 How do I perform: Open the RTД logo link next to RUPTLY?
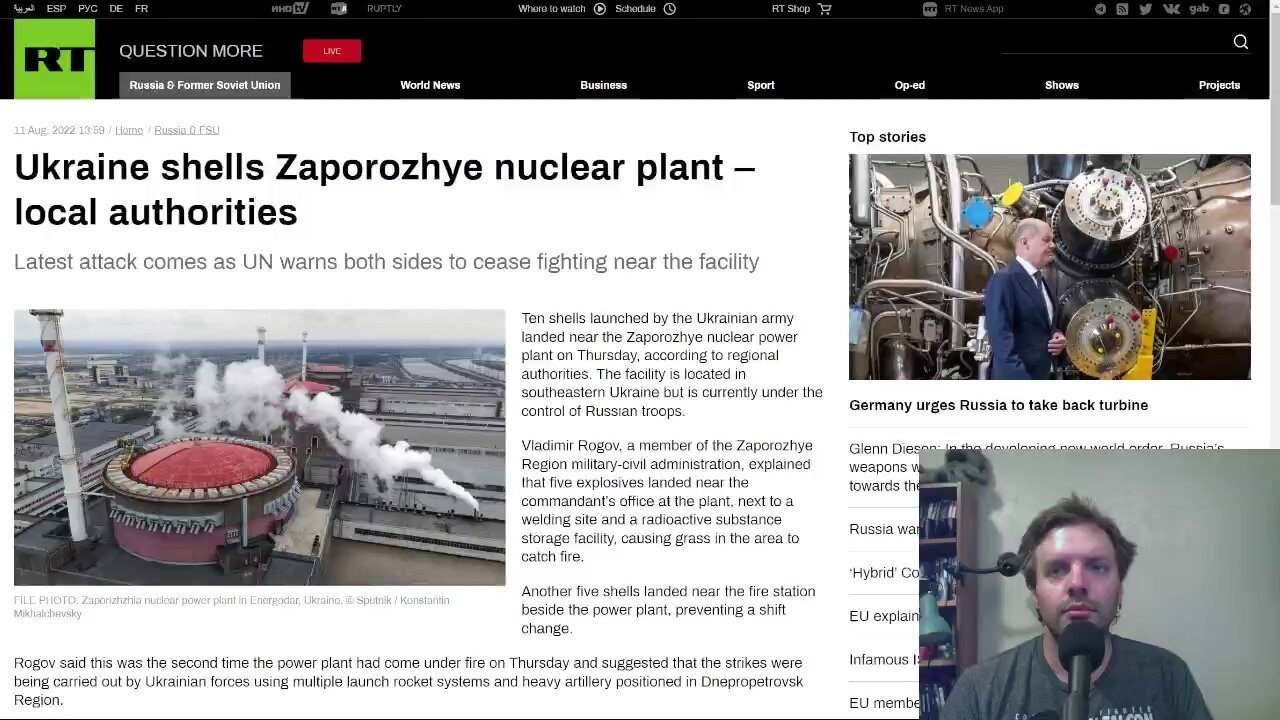(339, 9)
